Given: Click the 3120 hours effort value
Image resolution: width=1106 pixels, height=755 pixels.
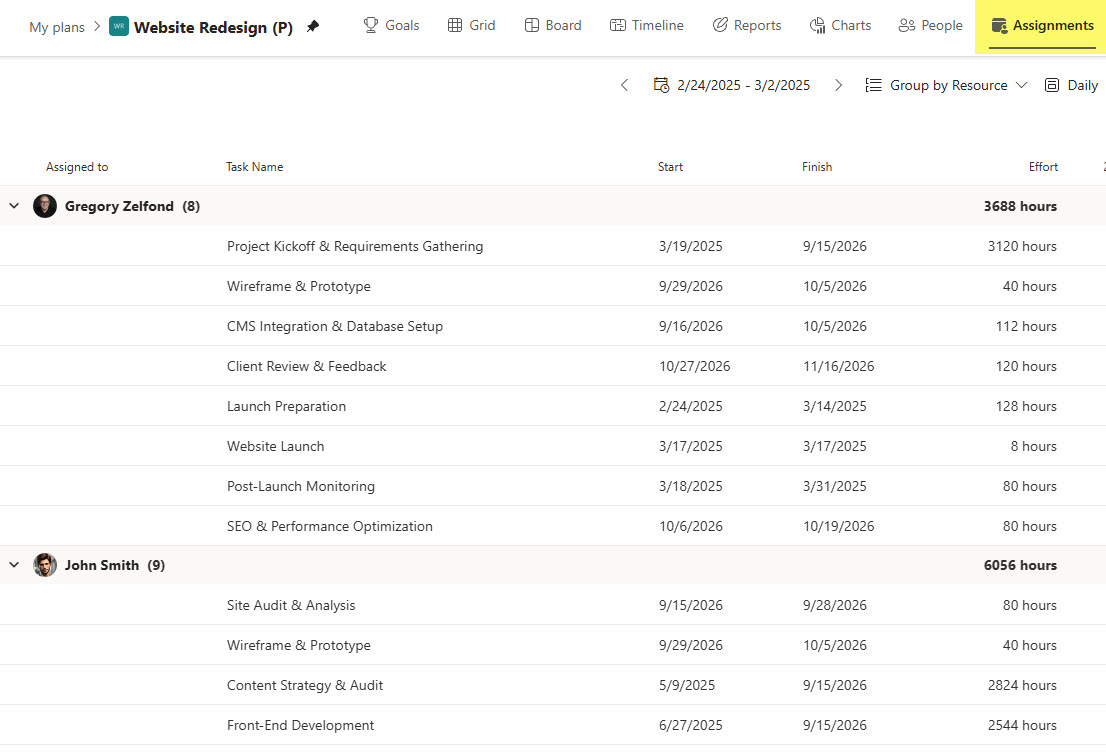Looking at the screenshot, I should (x=1022, y=246).
